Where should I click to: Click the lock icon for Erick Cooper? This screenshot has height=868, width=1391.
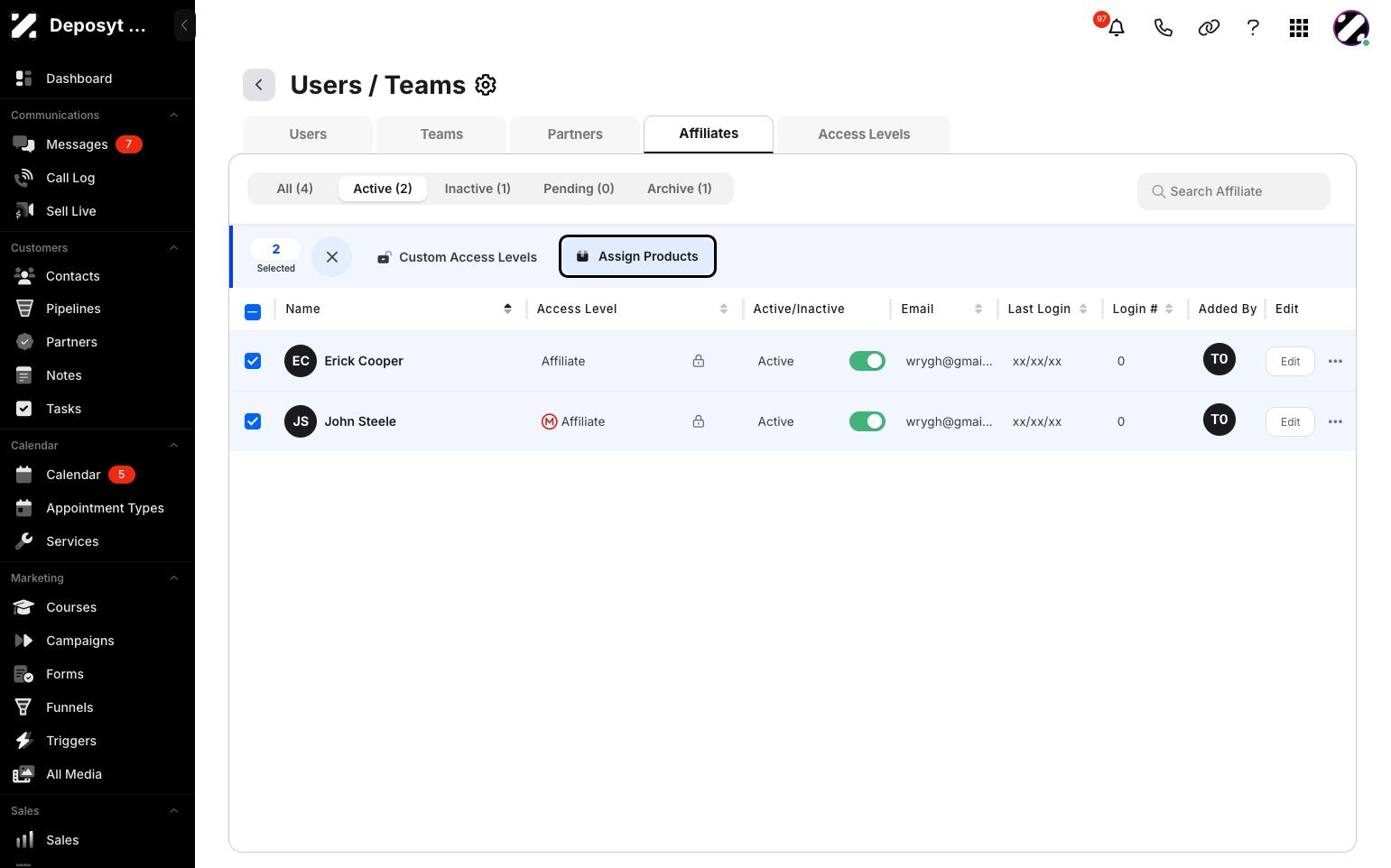pos(699,361)
